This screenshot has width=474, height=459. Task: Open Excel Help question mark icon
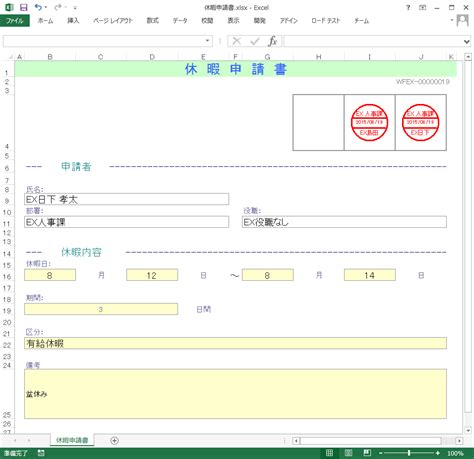click(408, 7)
